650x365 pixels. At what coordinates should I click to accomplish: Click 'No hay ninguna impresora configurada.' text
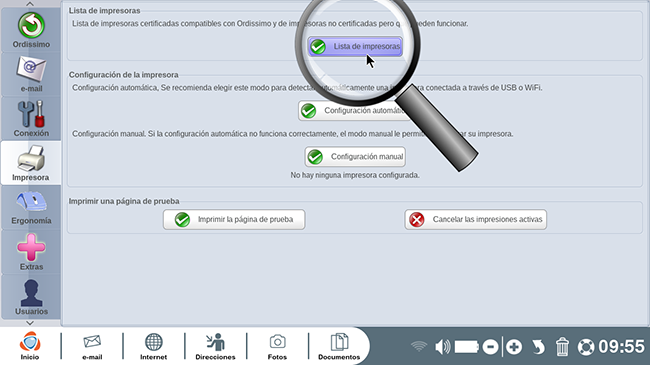pos(355,175)
